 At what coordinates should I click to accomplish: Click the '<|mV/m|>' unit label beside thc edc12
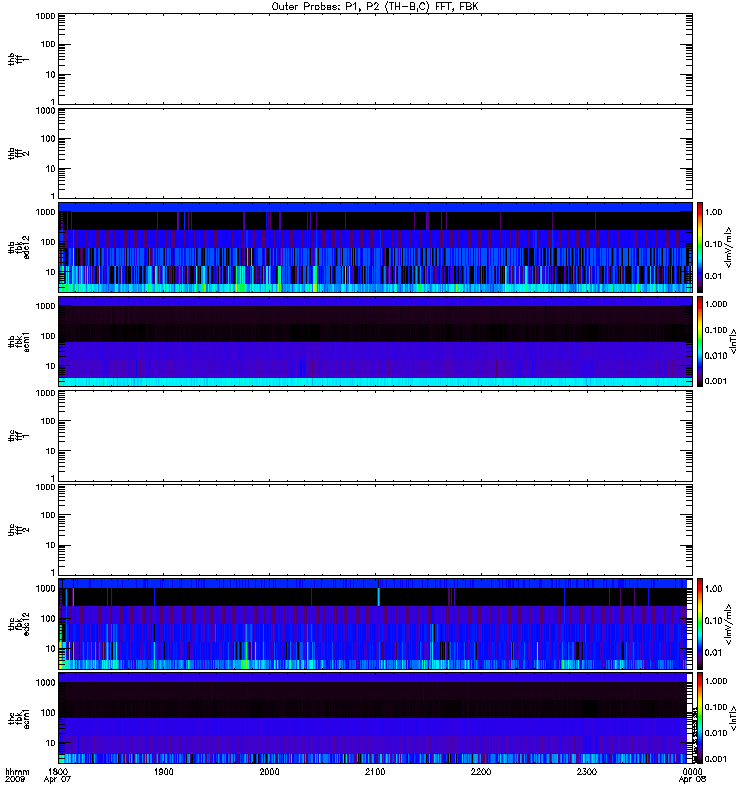(x=729, y=624)
